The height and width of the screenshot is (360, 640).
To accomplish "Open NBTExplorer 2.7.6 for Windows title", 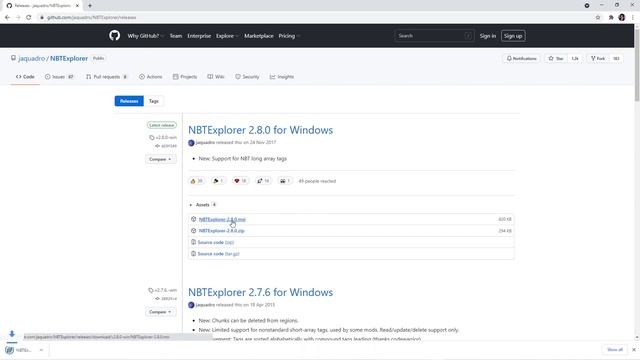I will point(260,292).
